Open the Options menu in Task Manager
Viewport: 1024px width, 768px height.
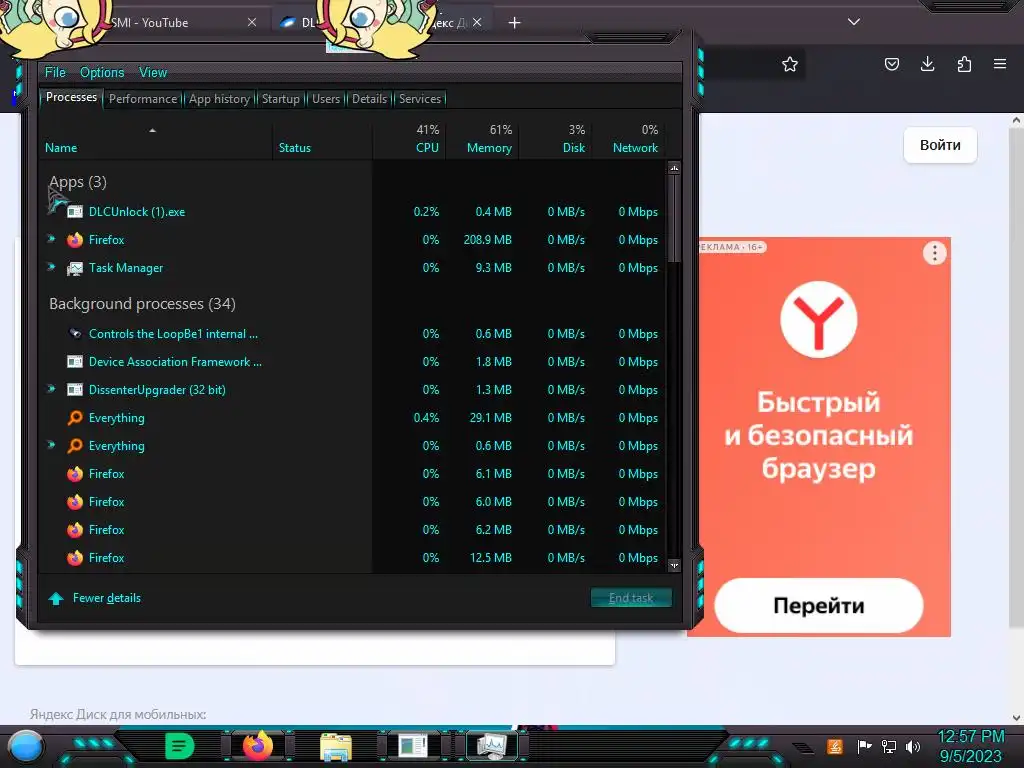[102, 72]
